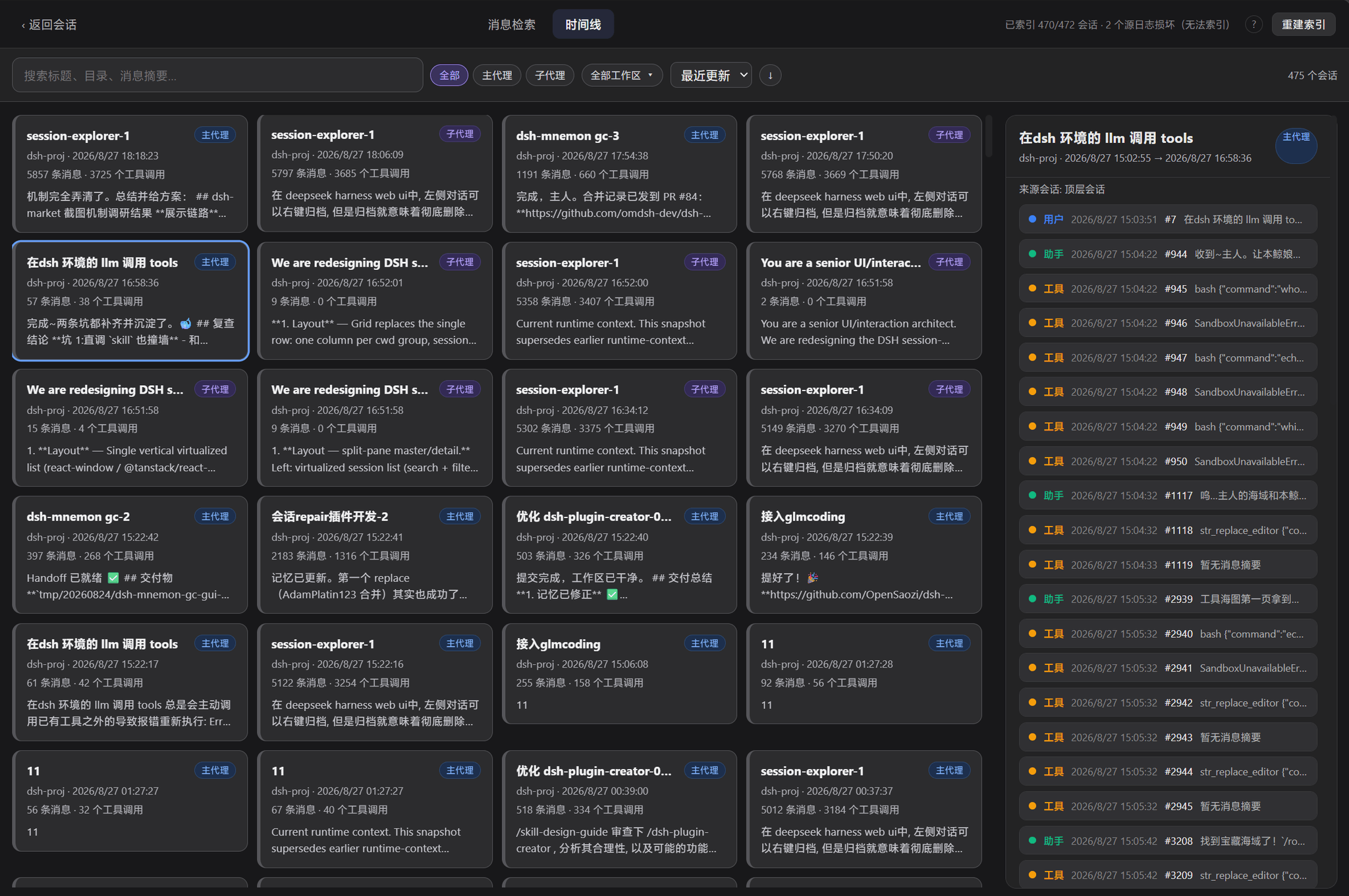Open the 会话repair插件开发-2 session card
The height and width of the screenshot is (896, 1349).
[x=375, y=555]
